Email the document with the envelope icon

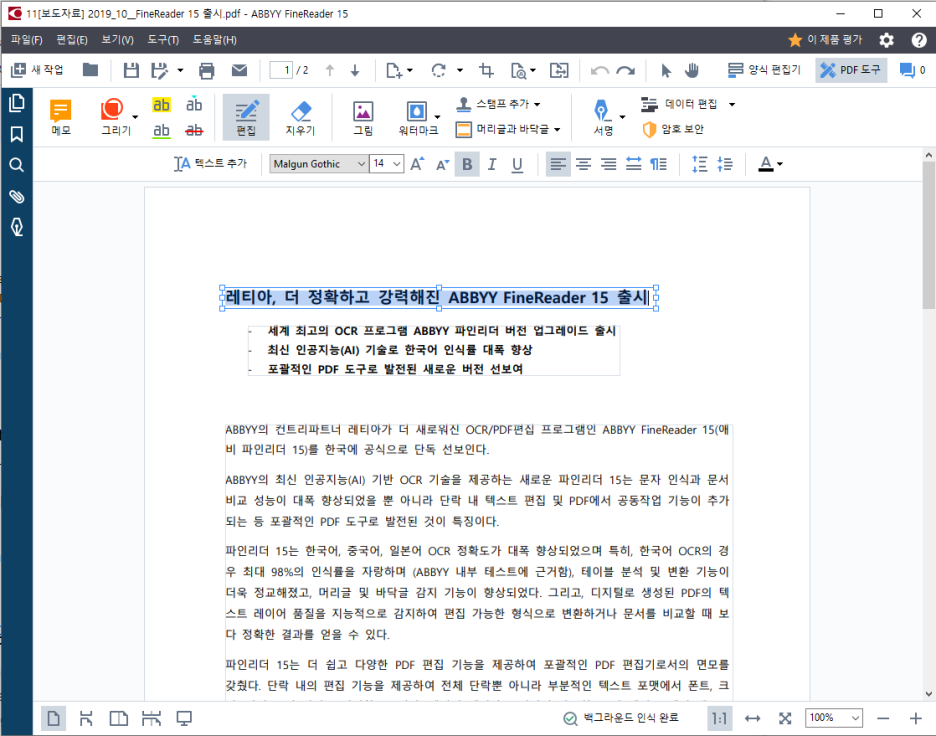pyautogui.click(x=239, y=70)
